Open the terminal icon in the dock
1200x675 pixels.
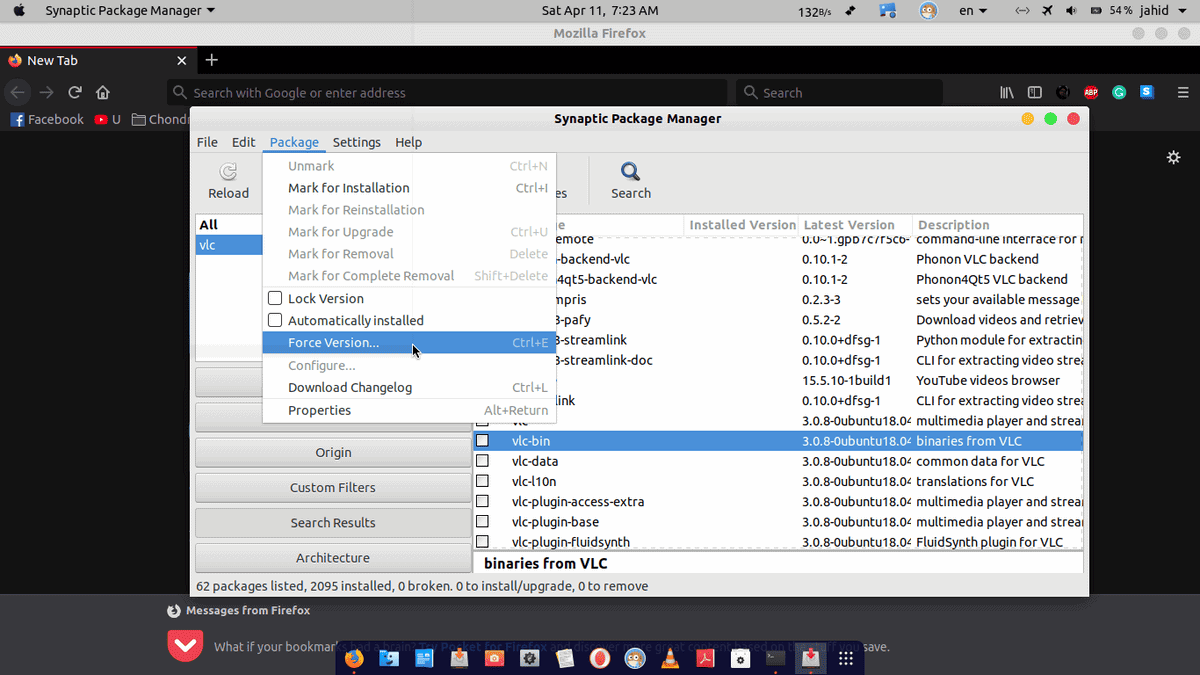click(775, 659)
